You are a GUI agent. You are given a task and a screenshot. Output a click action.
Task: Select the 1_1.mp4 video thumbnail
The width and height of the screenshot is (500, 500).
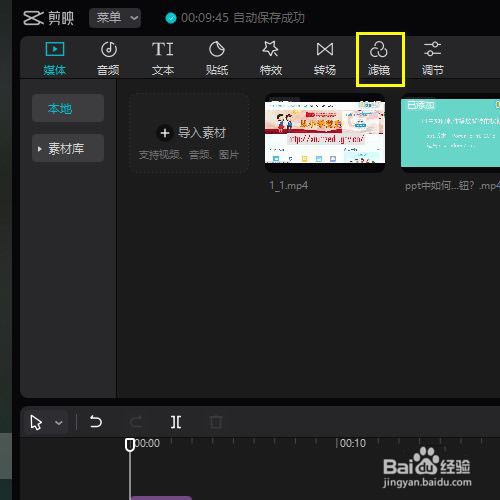coord(325,132)
